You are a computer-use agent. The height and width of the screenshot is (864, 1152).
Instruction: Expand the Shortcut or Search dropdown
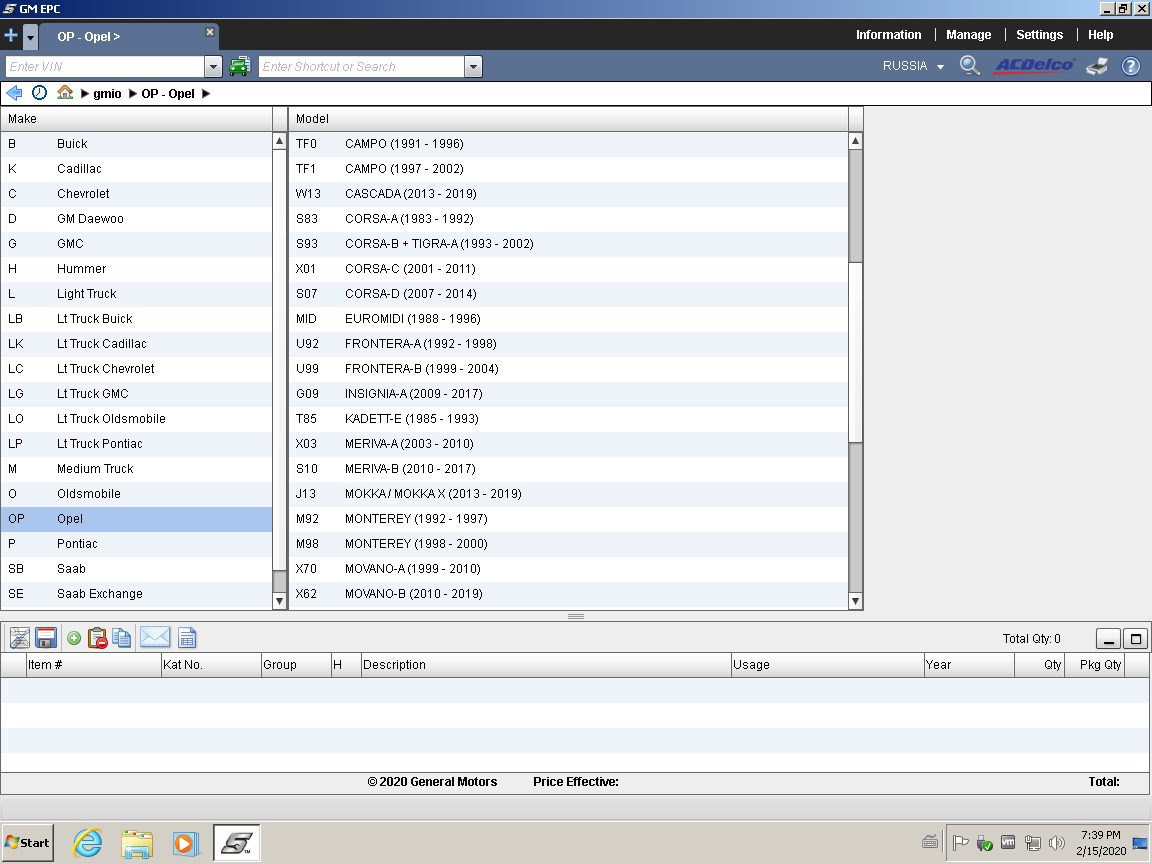[473, 67]
